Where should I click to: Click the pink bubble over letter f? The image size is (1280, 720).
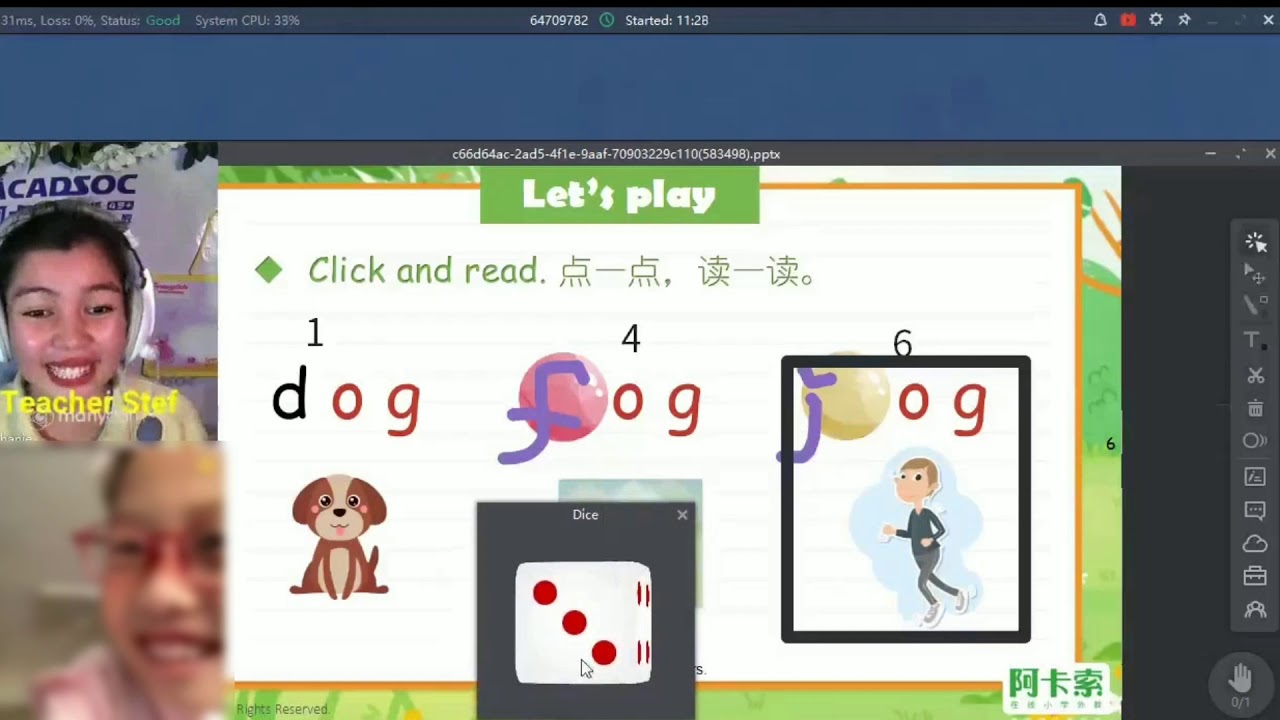point(562,397)
